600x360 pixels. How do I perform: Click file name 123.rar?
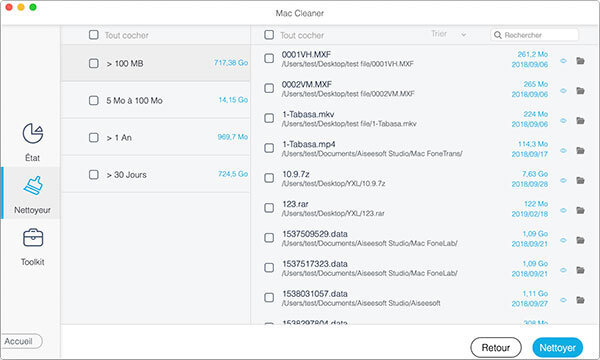(x=295, y=204)
